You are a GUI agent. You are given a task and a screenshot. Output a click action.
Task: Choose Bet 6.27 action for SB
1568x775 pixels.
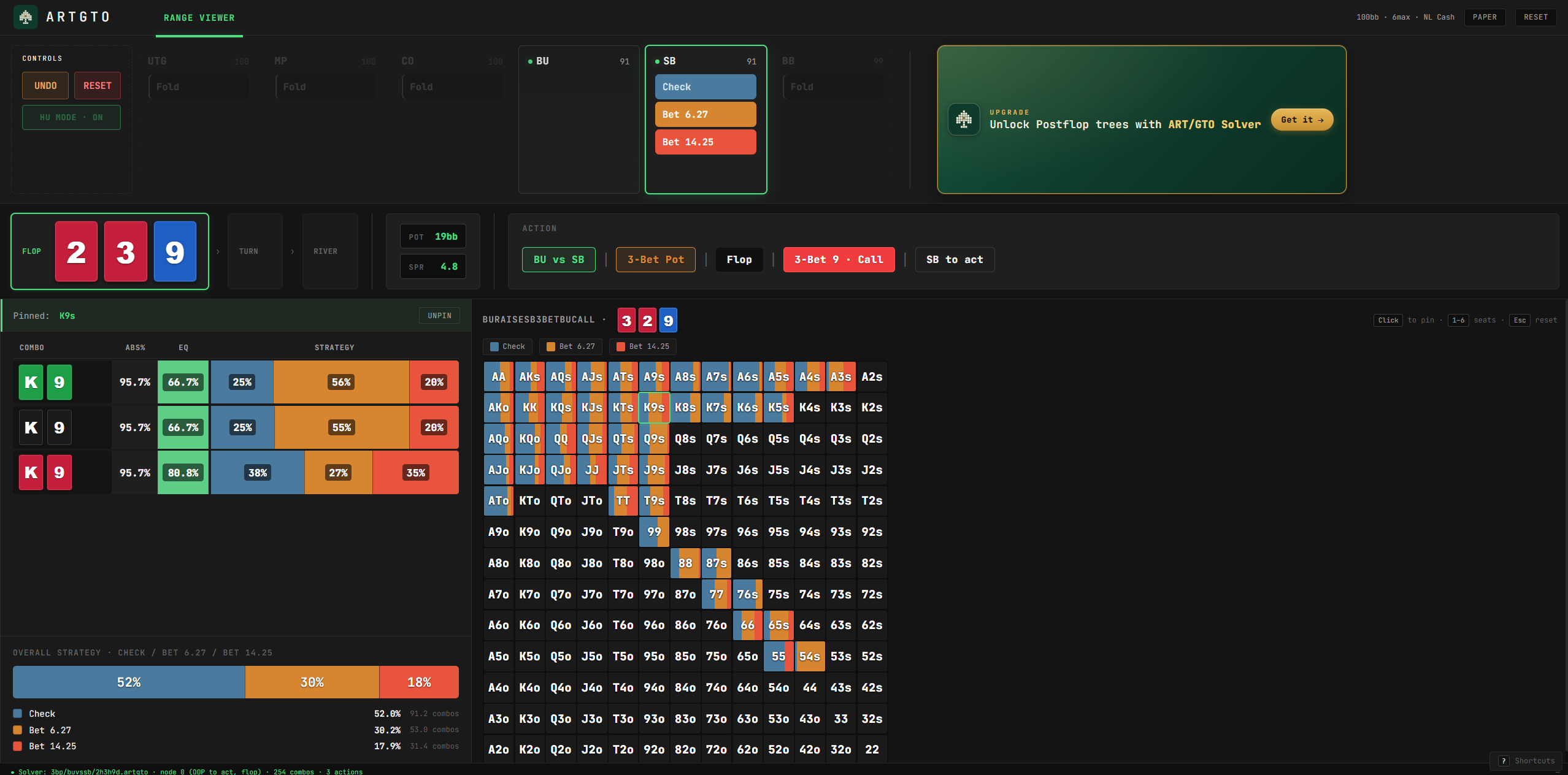(x=705, y=114)
